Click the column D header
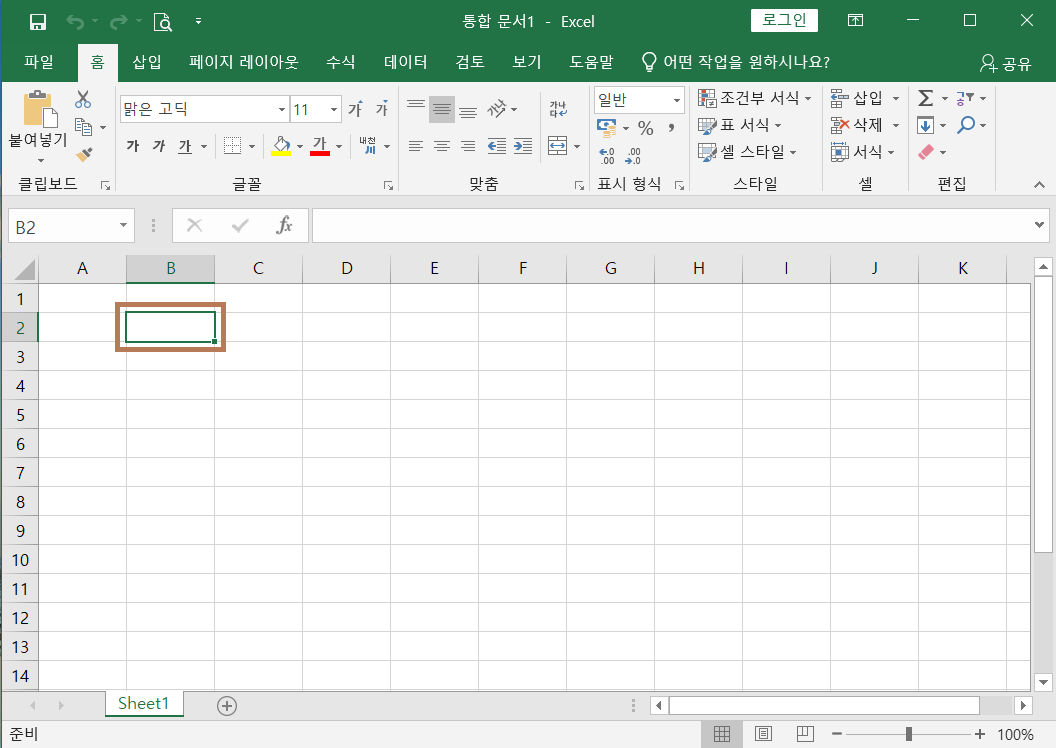The width and height of the screenshot is (1056, 748). (x=346, y=269)
